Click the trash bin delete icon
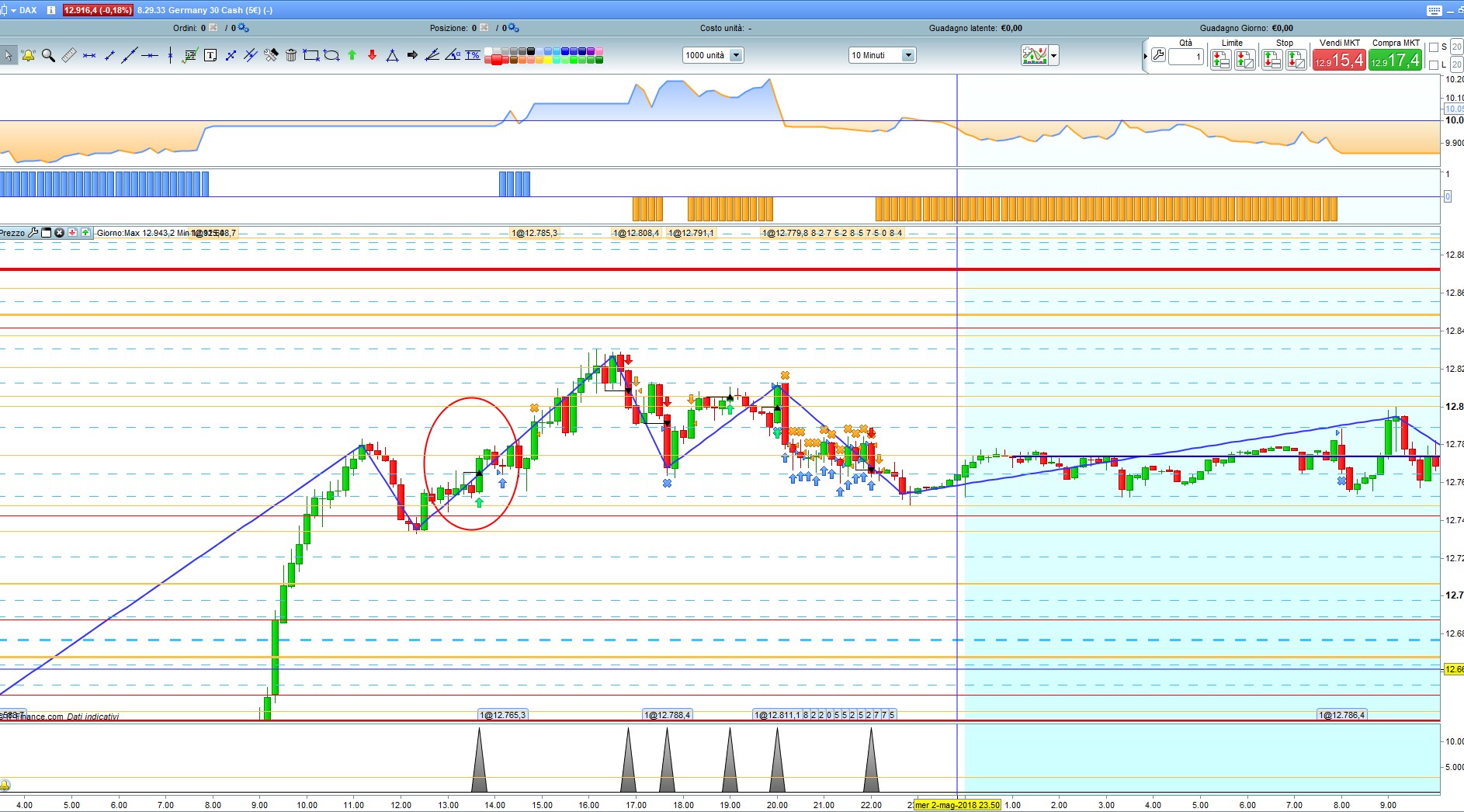 291,55
